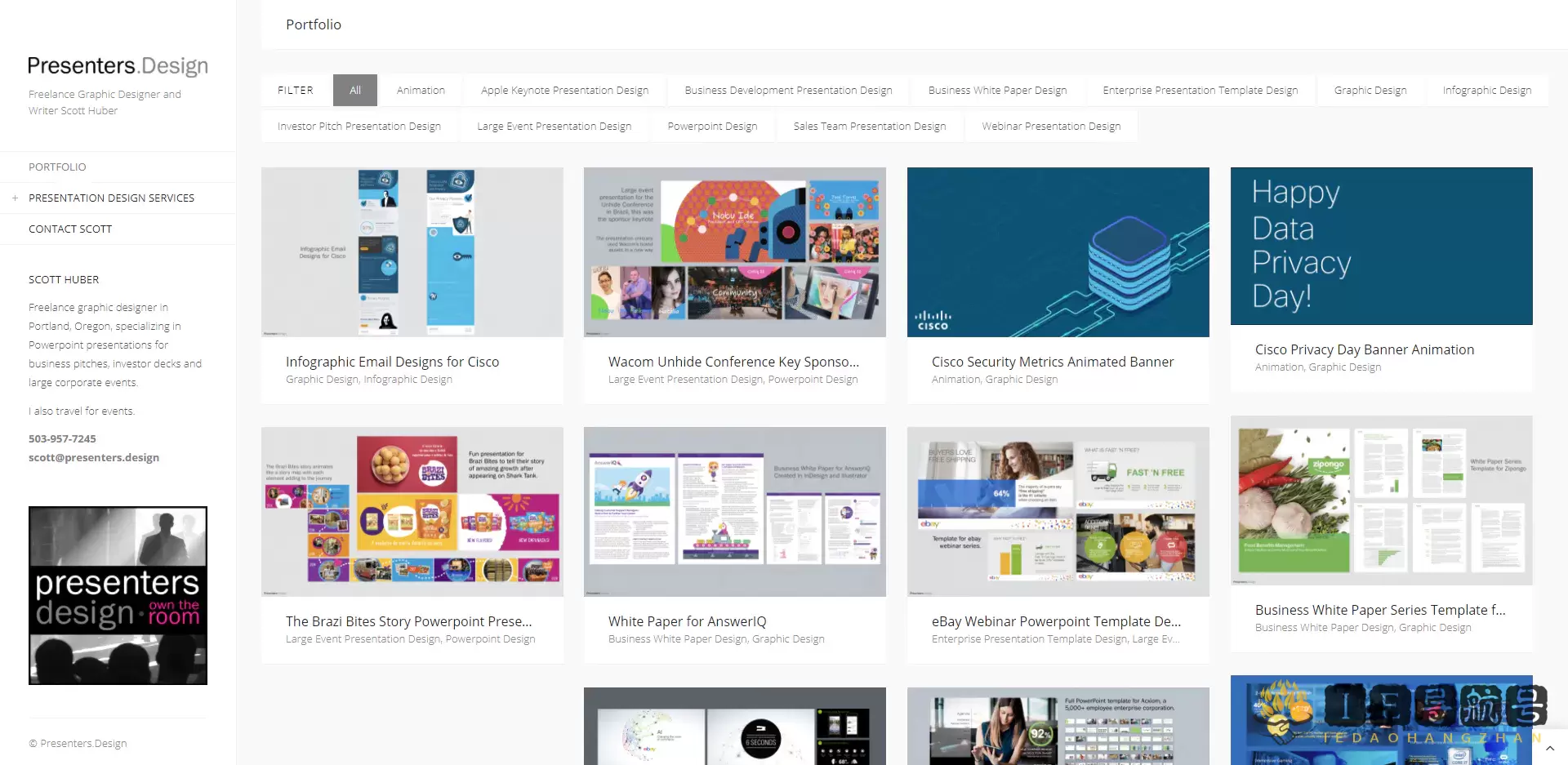Screen dimensions: 1568x765
Task: Click Graphic Design tag under Infographic Email Designs
Action: 322,380
